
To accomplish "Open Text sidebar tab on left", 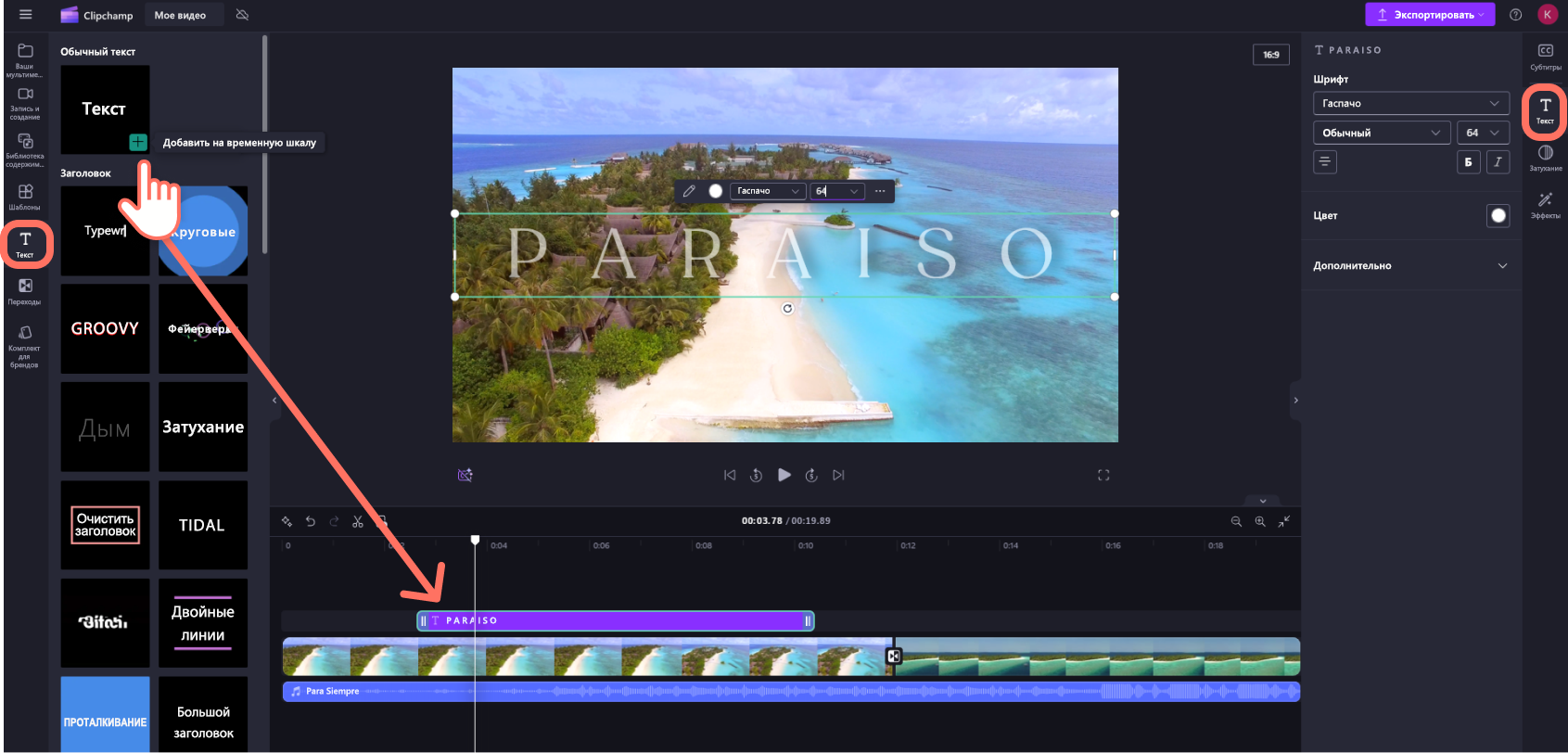I will 25,245.
